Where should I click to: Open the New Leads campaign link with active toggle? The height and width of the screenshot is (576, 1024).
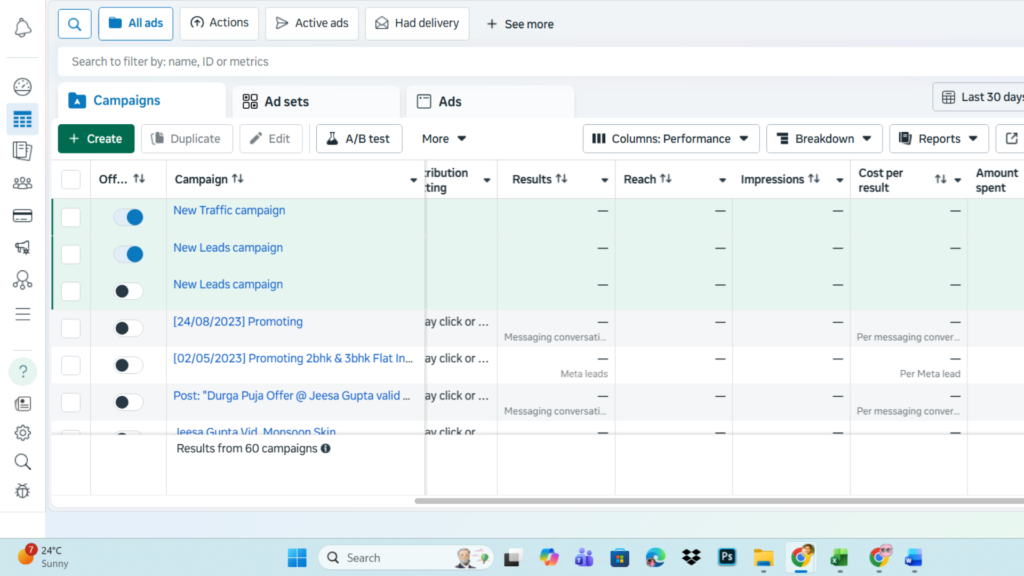[228, 248]
